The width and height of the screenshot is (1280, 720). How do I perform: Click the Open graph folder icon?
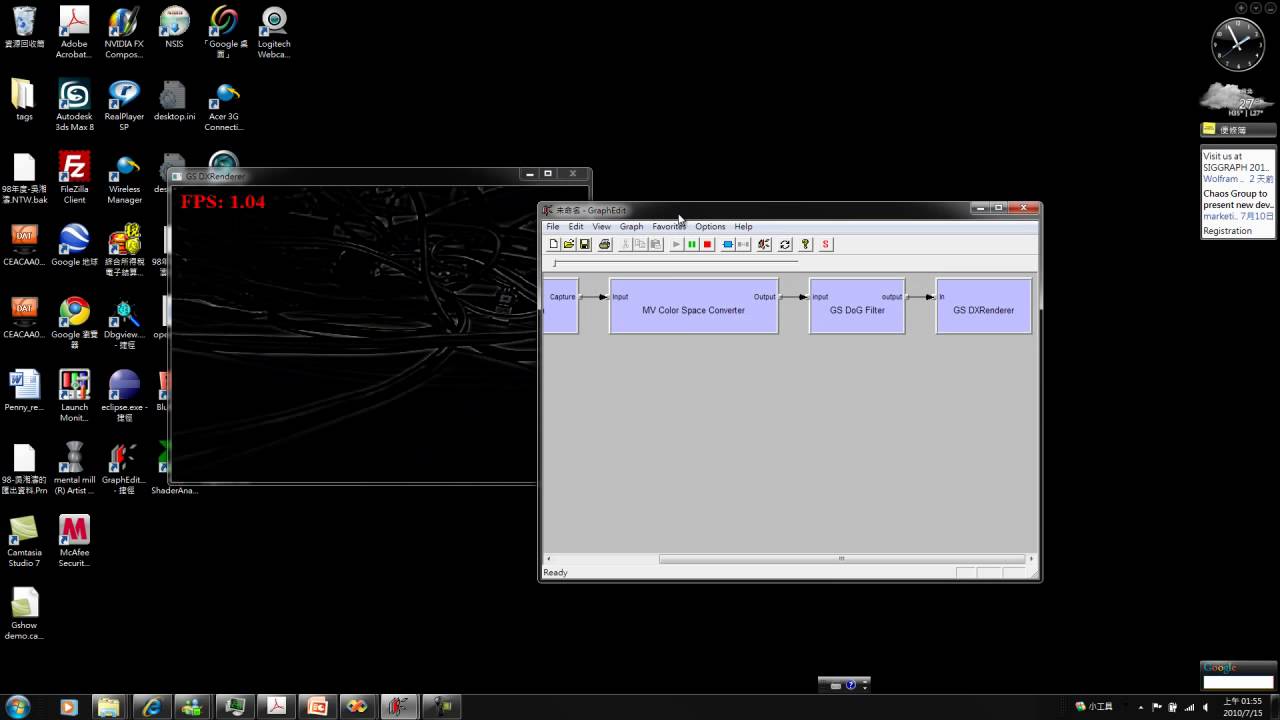click(569, 244)
